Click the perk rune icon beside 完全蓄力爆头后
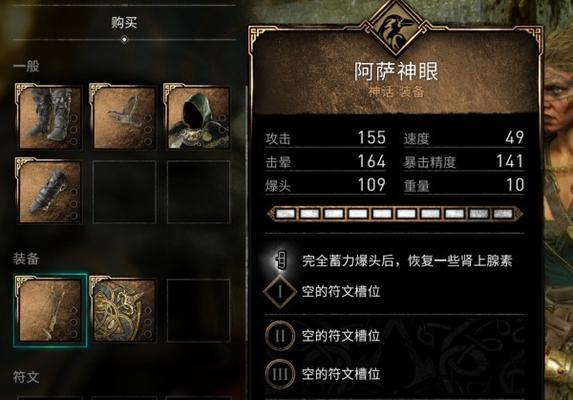 coord(281,260)
